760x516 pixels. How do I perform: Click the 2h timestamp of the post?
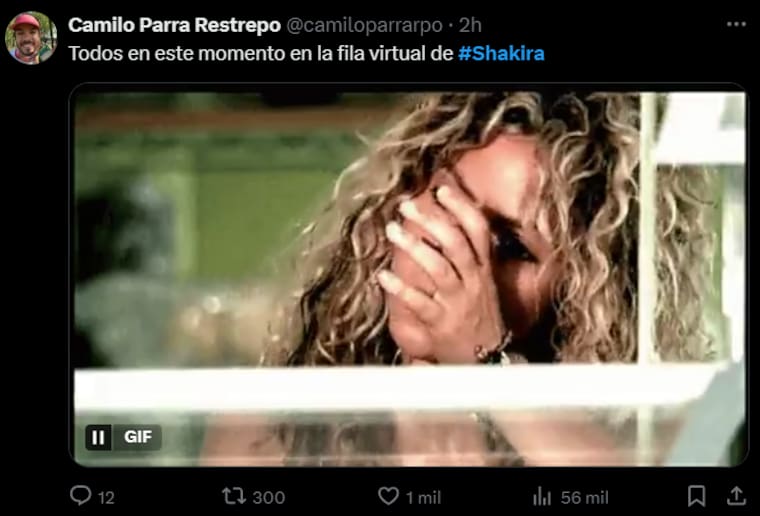pyautogui.click(x=470, y=25)
